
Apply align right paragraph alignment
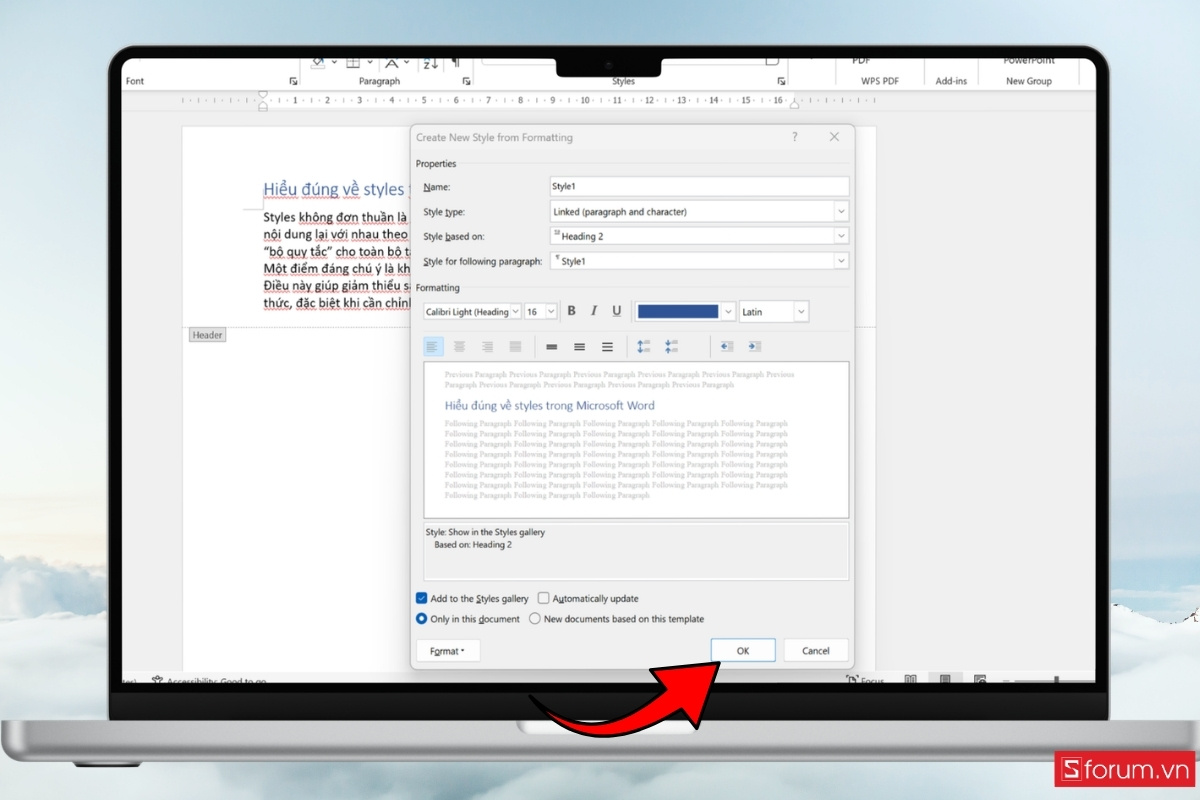[487, 346]
